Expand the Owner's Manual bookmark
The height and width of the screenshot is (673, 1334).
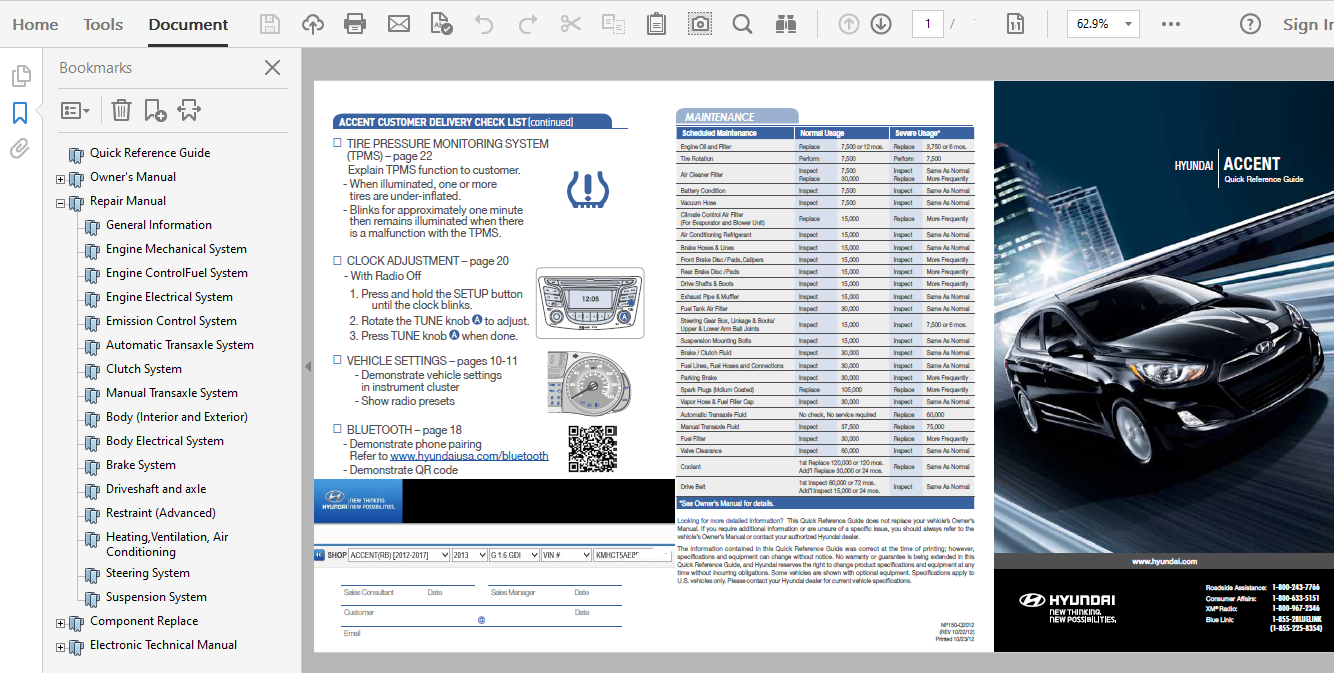[x=60, y=179]
